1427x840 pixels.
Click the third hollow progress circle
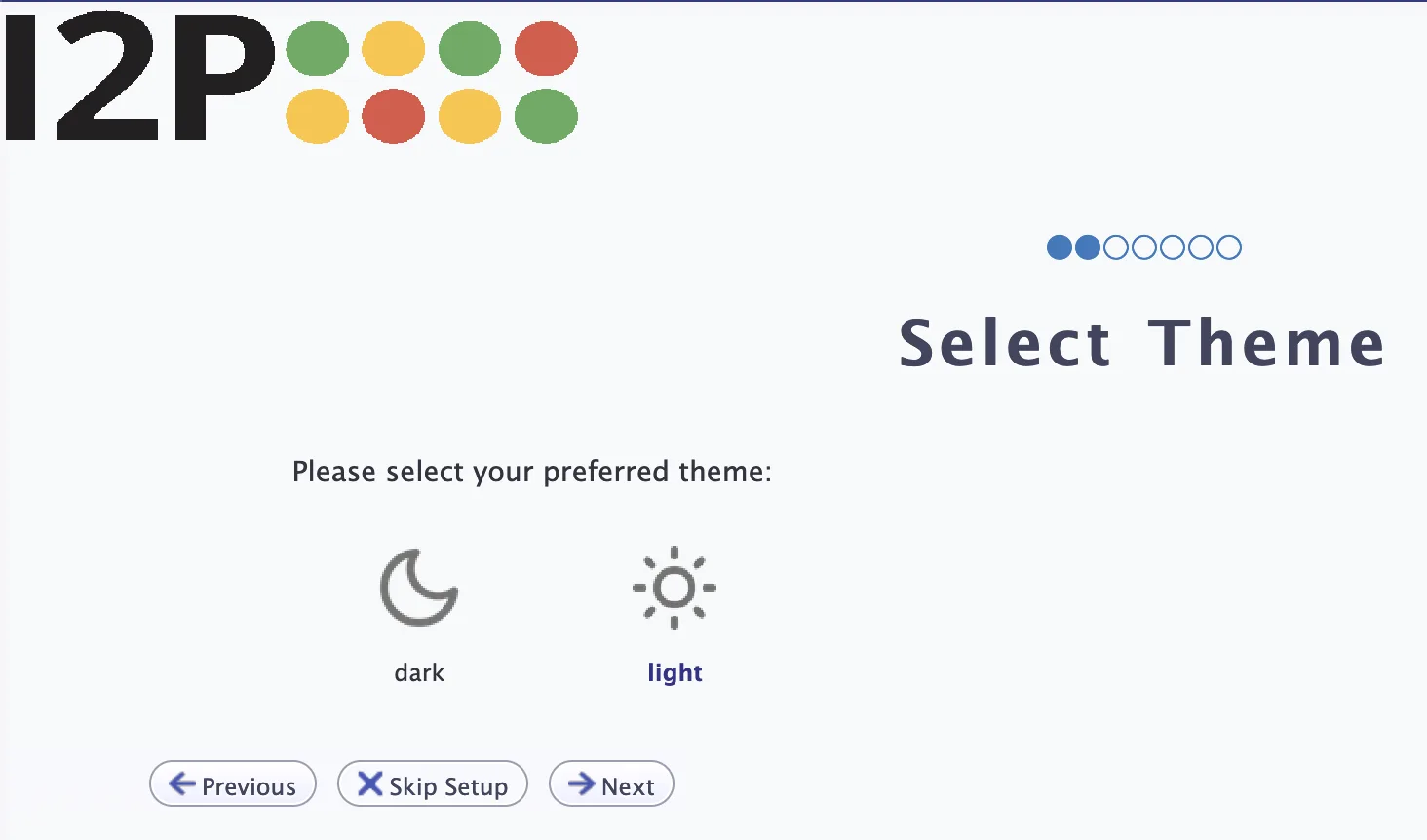(1114, 248)
